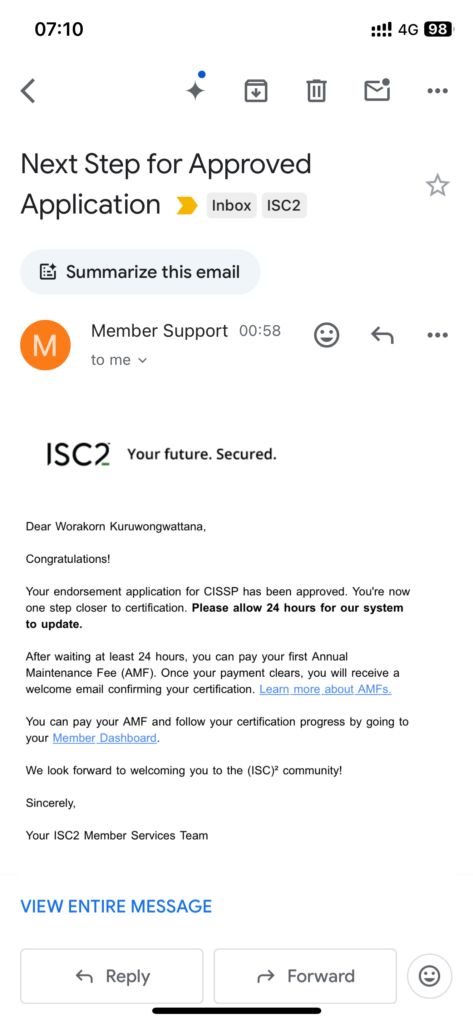
Task: Star the Next Step for Approved Application email
Action: [438, 185]
